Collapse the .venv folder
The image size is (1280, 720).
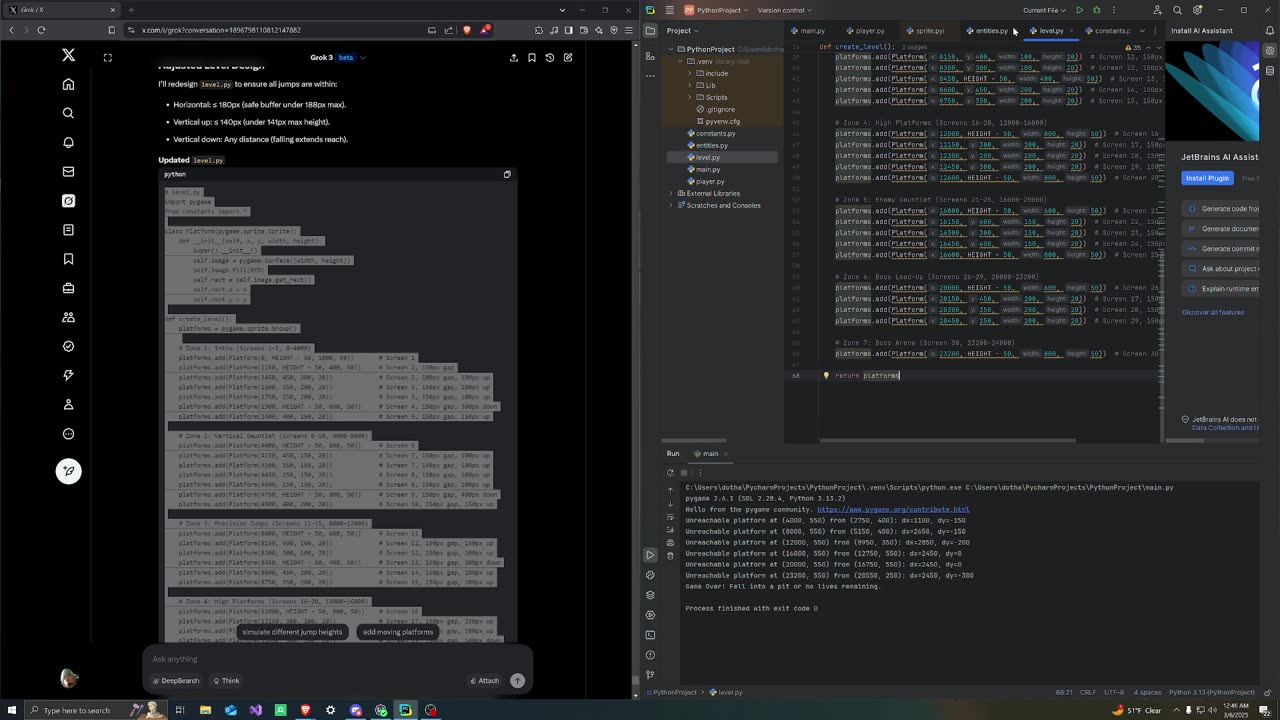(680, 61)
